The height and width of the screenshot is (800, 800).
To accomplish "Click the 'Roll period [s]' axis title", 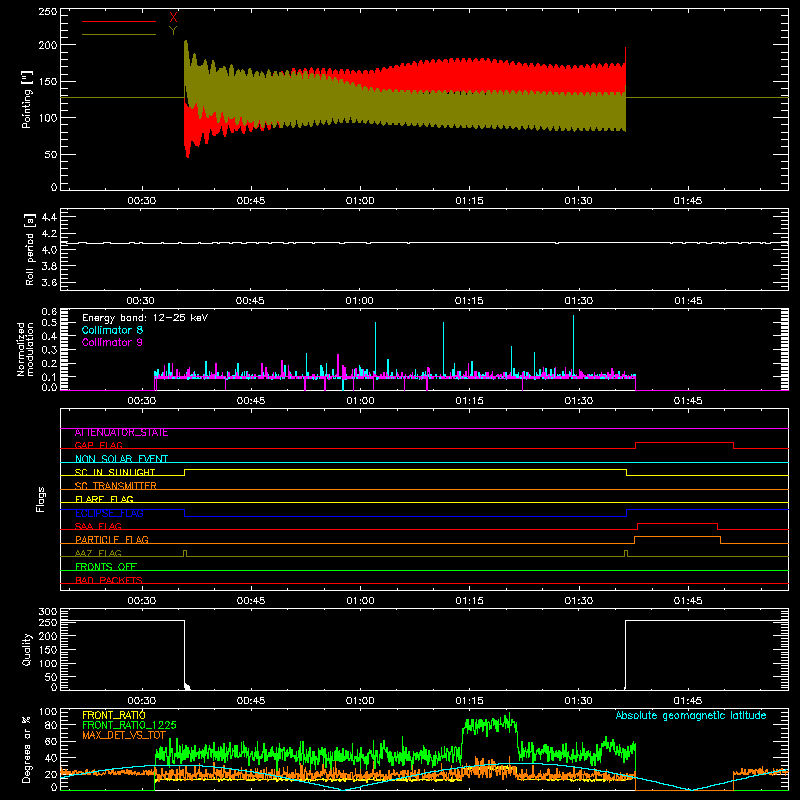I will (x=30, y=249).
